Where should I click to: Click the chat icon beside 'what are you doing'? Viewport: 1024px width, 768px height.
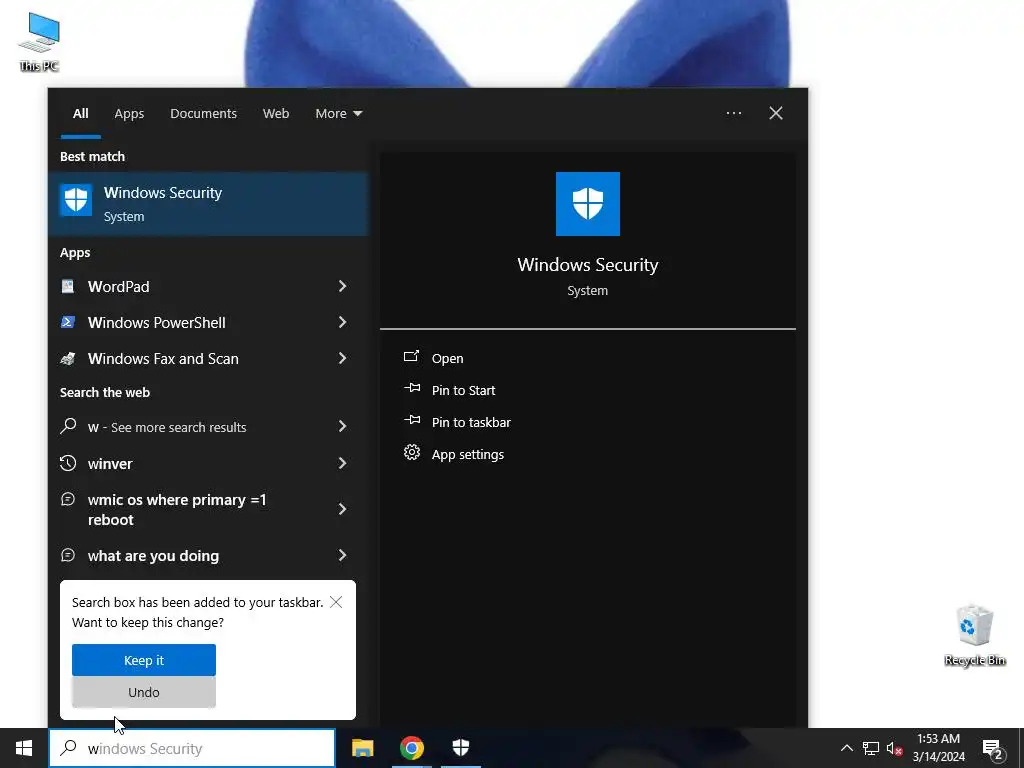pos(68,555)
